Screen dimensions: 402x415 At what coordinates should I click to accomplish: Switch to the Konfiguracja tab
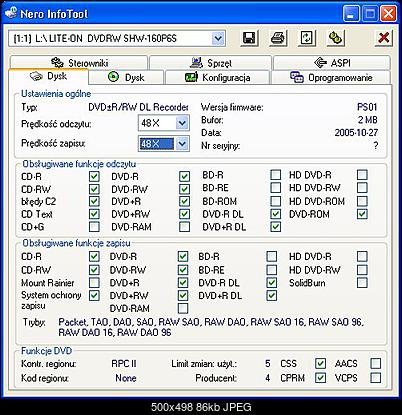pos(217,78)
